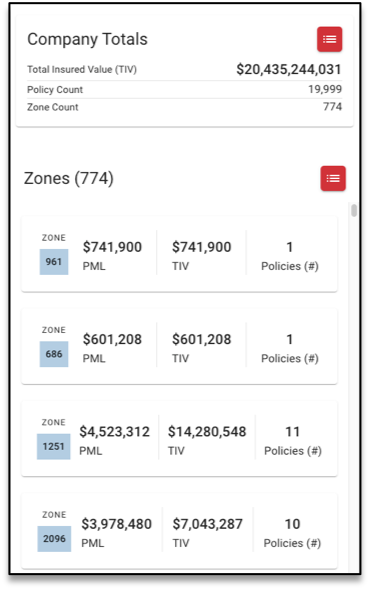Click the $14,280,548 TIV value in zone 1251
368x589 pixels.
pyautogui.click(x=207, y=432)
